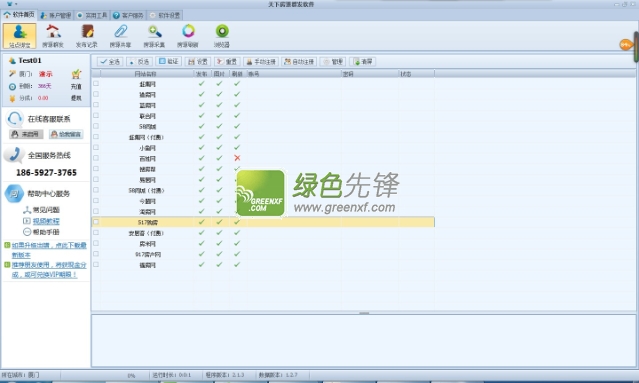Viewport: 639px width, 383px height.
Task: Check the highlighted 517 row checkbox
Action: (96, 222)
